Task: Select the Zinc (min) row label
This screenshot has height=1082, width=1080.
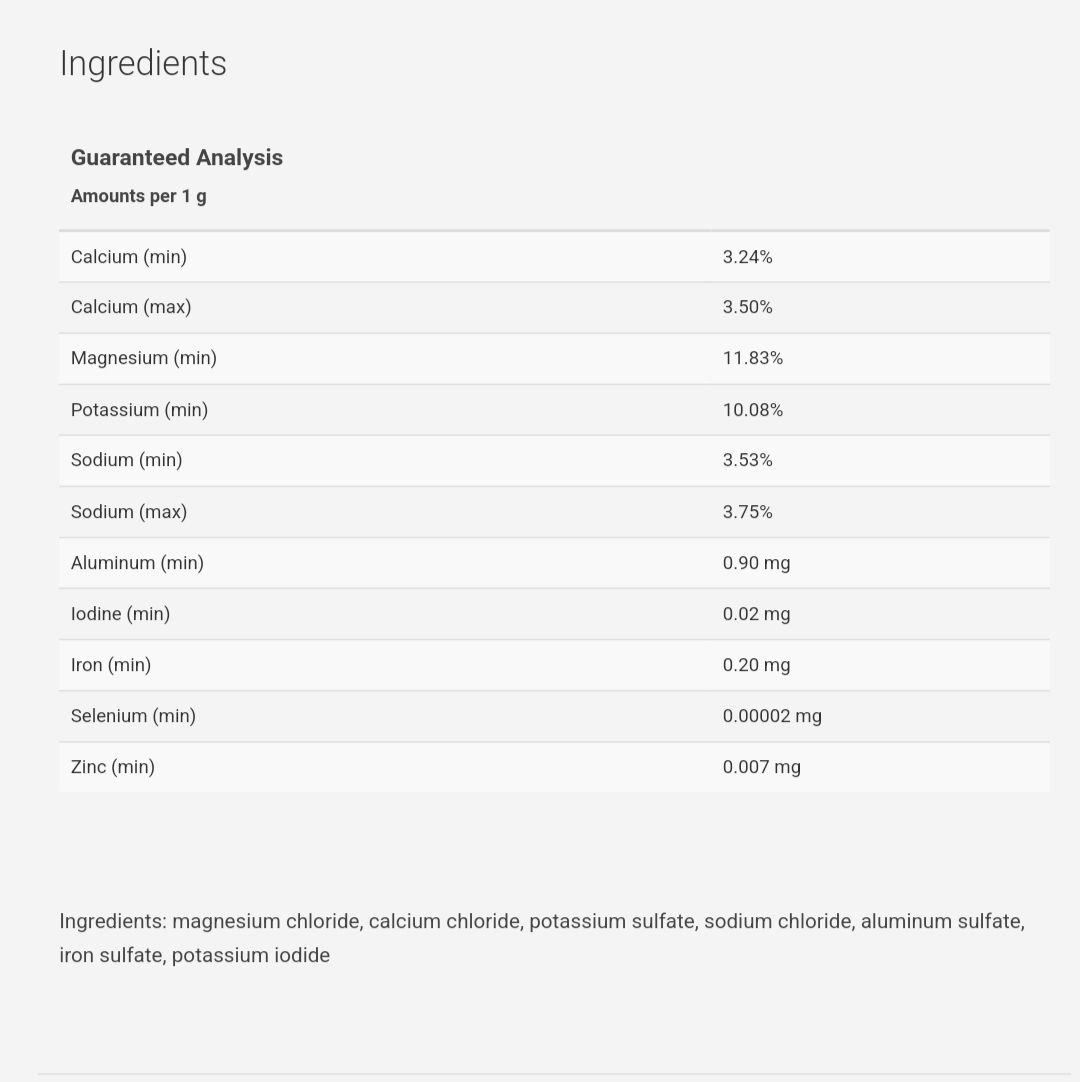Action: click(113, 767)
